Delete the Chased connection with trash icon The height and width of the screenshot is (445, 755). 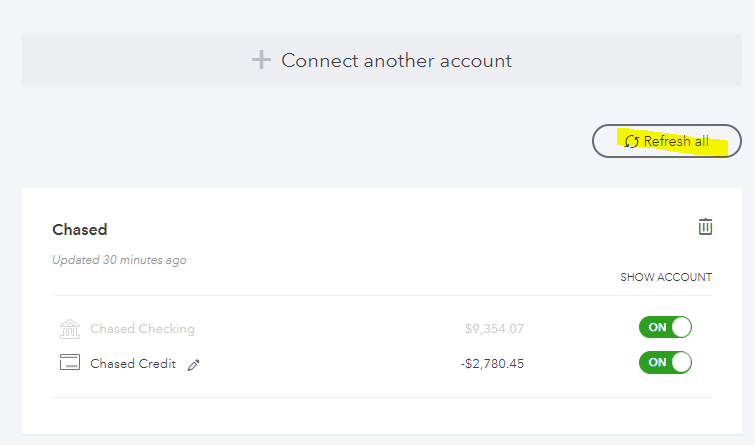coord(705,227)
